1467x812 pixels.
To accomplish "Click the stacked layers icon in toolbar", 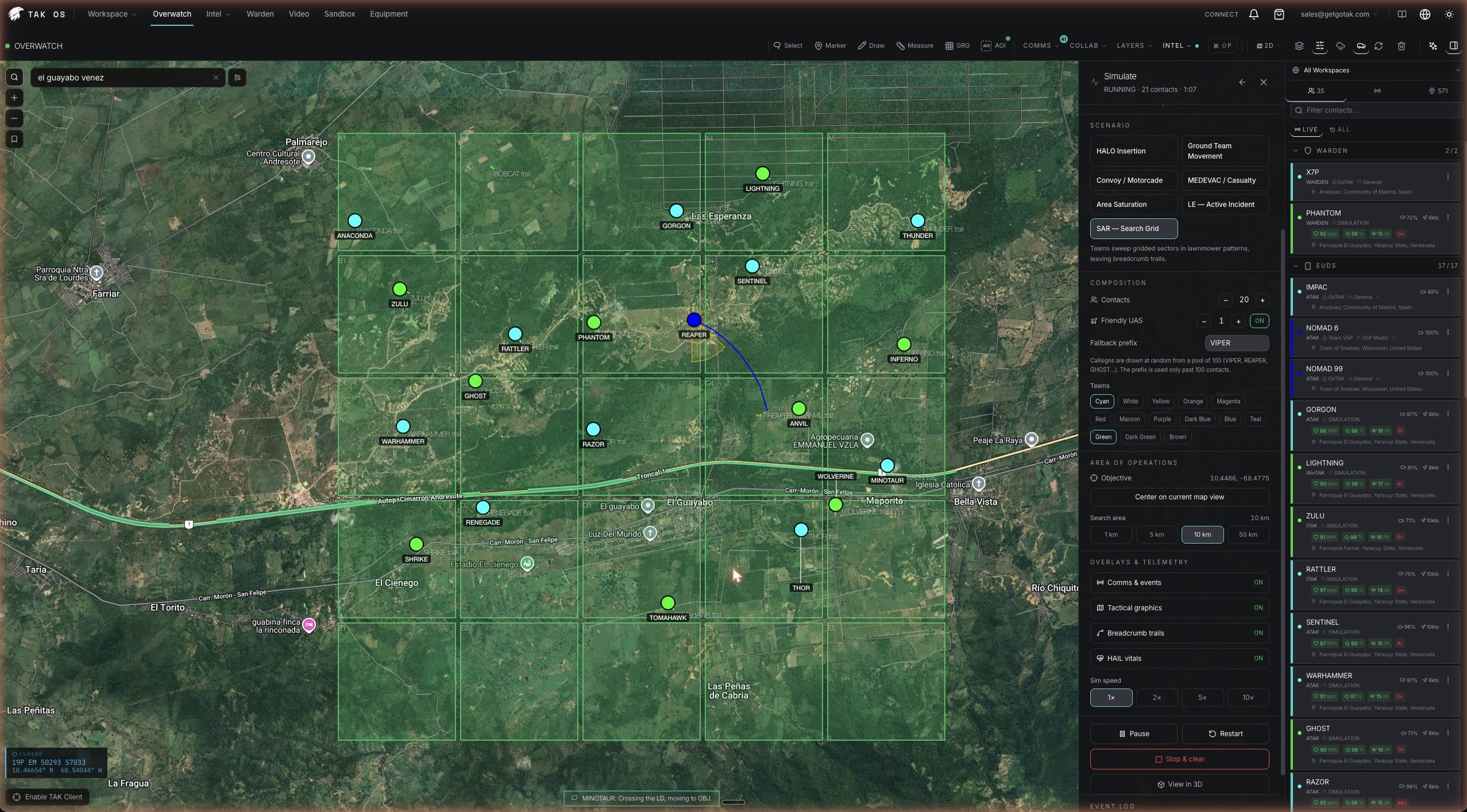I will (1299, 46).
